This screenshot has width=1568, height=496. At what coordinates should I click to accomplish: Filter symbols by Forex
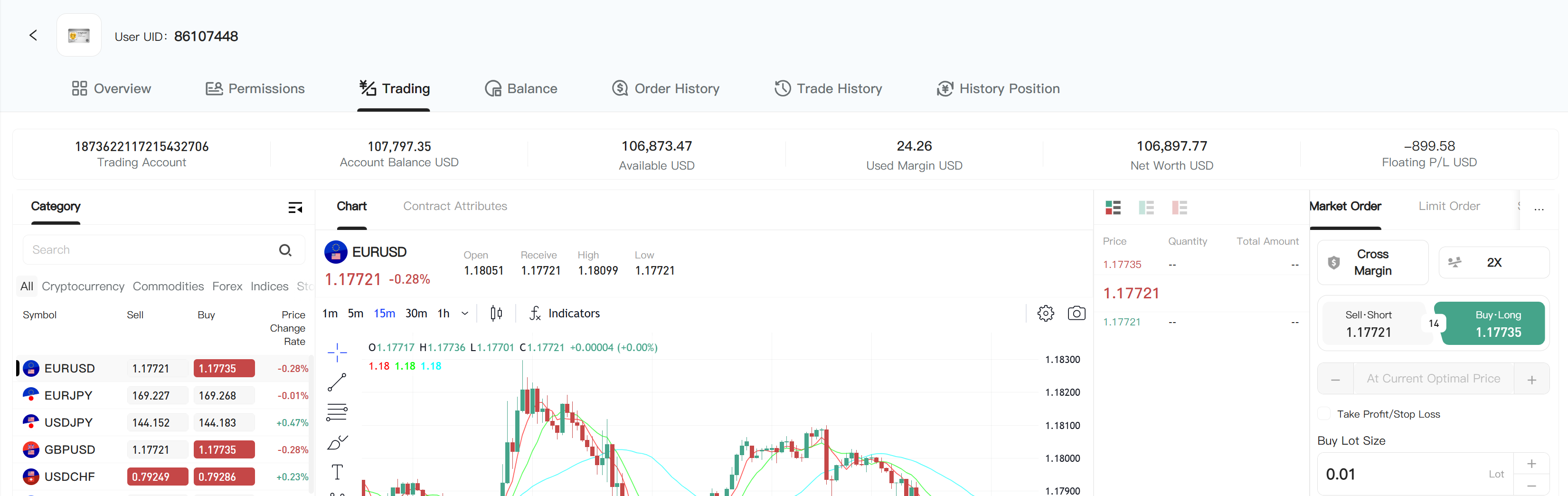(x=227, y=286)
